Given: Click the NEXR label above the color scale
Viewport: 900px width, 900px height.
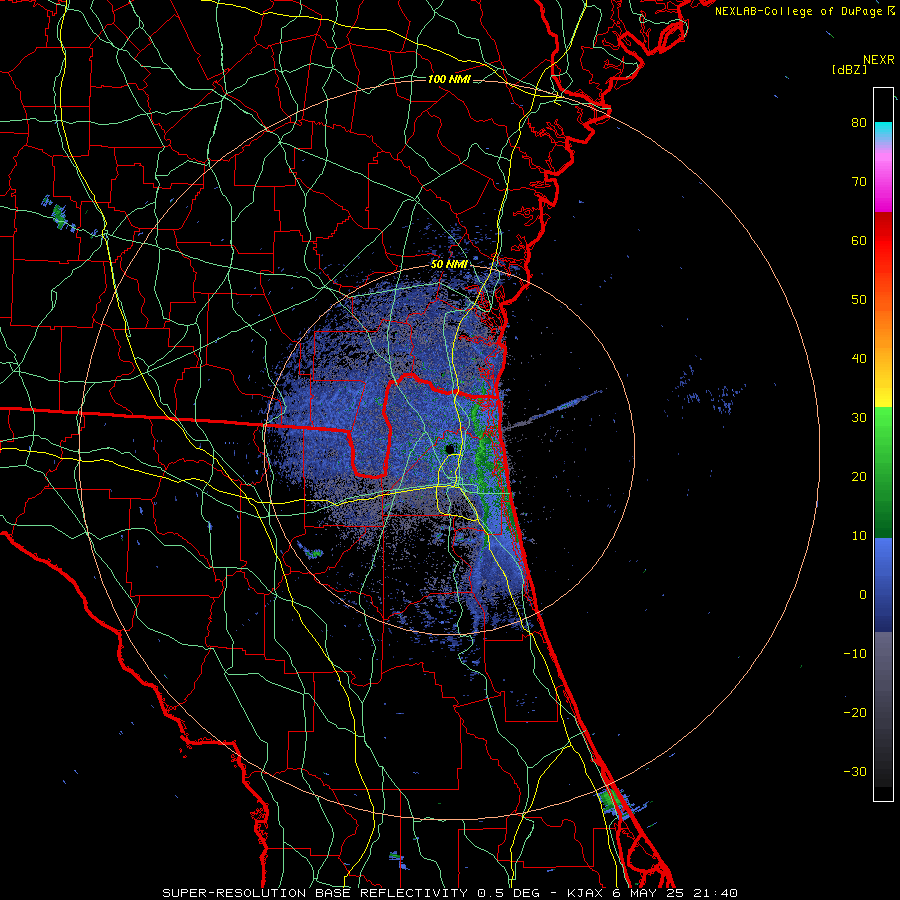Looking at the screenshot, I should coord(878,60).
